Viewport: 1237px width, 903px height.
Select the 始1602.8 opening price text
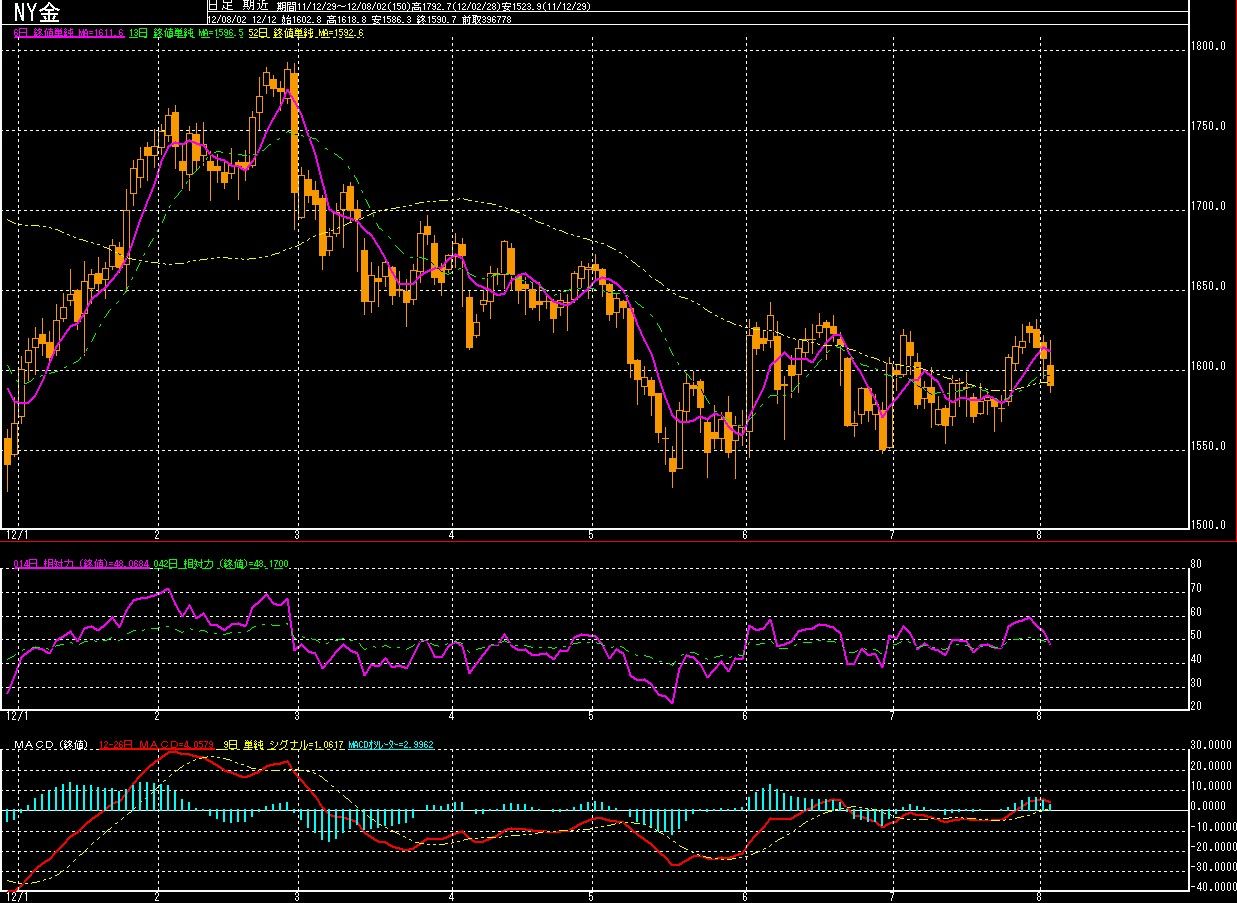tap(301, 19)
